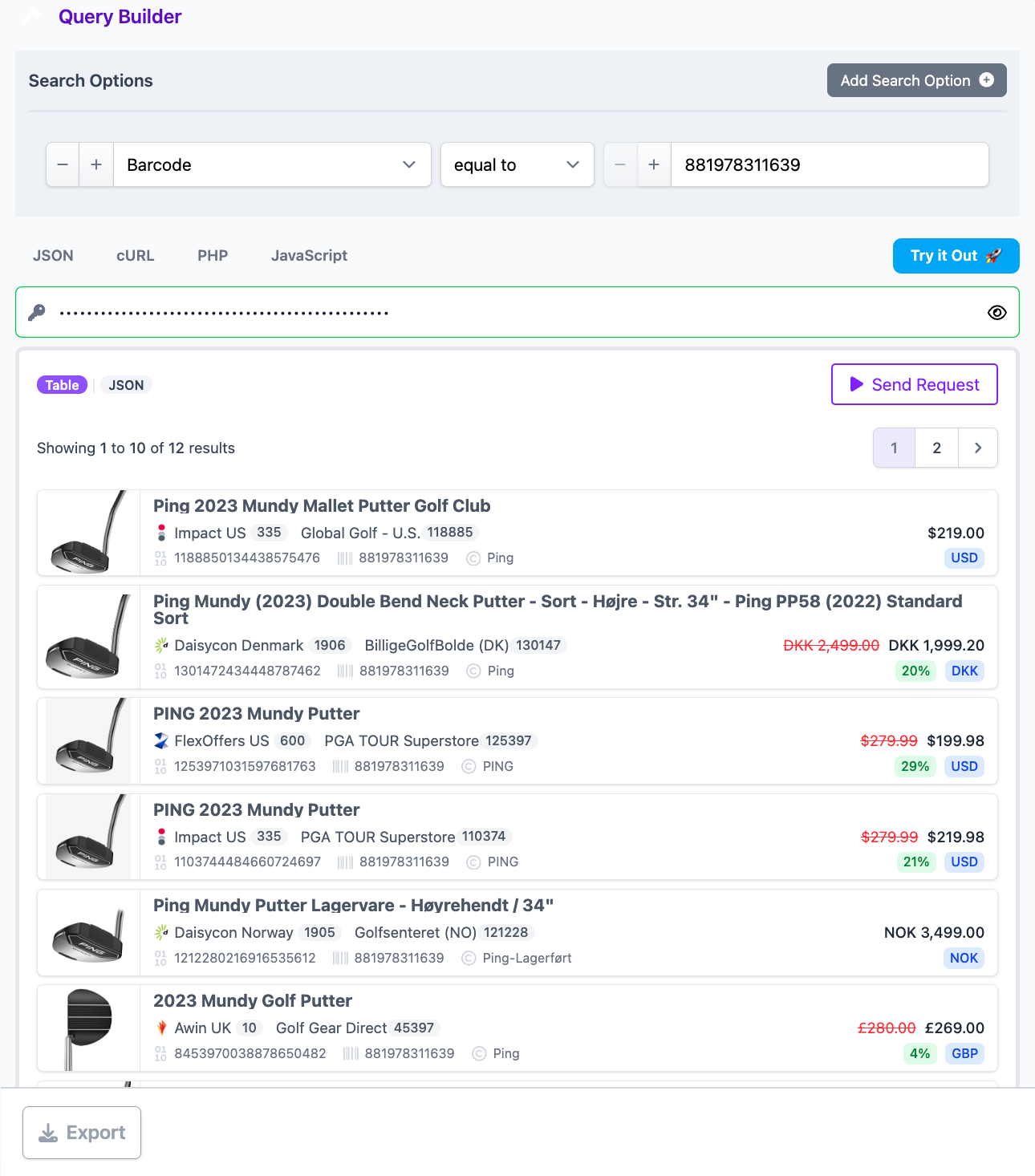Go to results page 2
The image size is (1035, 1176).
(x=936, y=448)
